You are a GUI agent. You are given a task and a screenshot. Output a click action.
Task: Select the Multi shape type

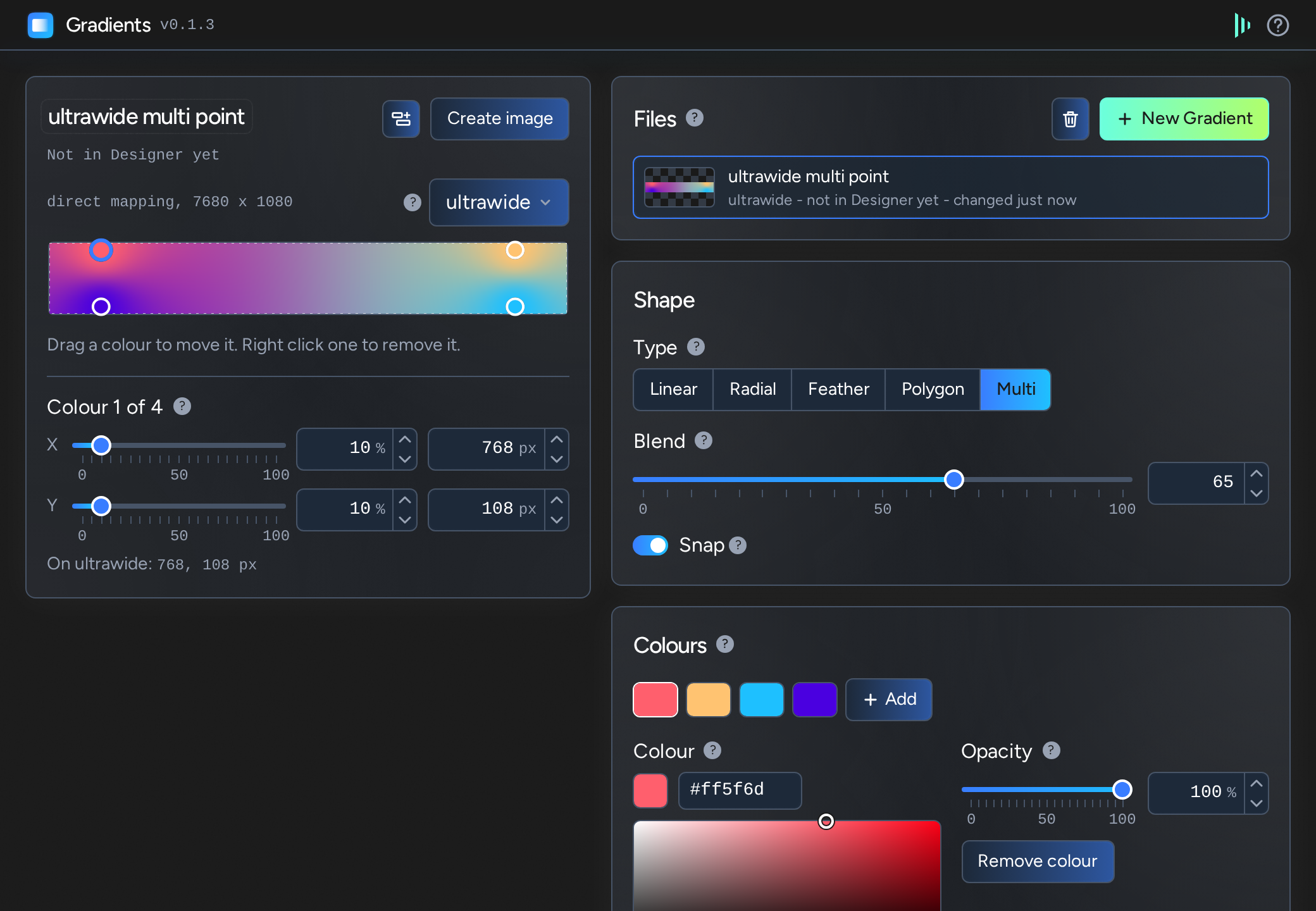pyautogui.click(x=1015, y=389)
